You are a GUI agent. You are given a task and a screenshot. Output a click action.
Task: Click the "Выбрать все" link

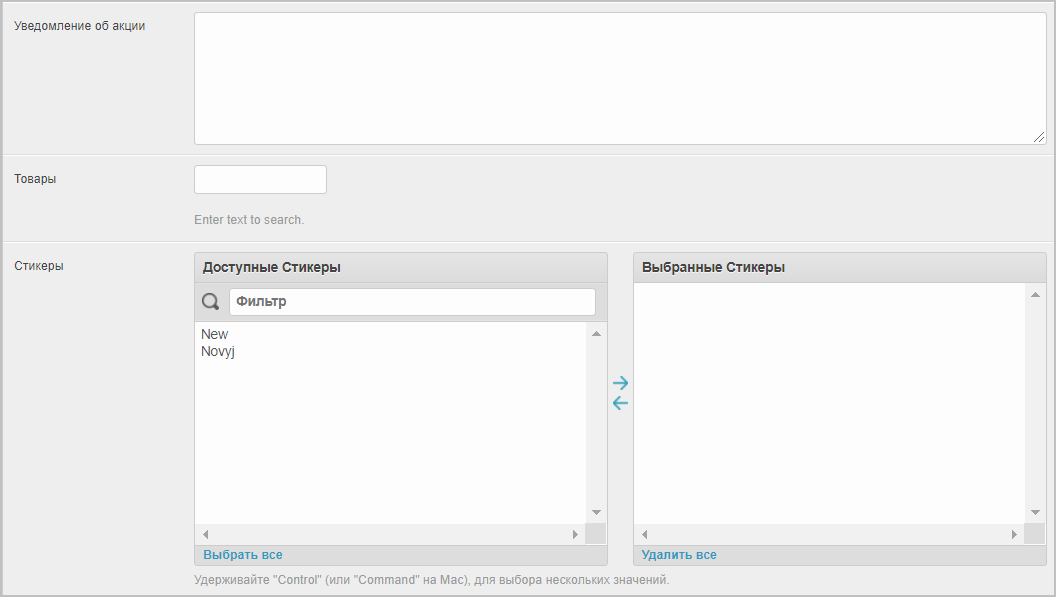pos(243,555)
